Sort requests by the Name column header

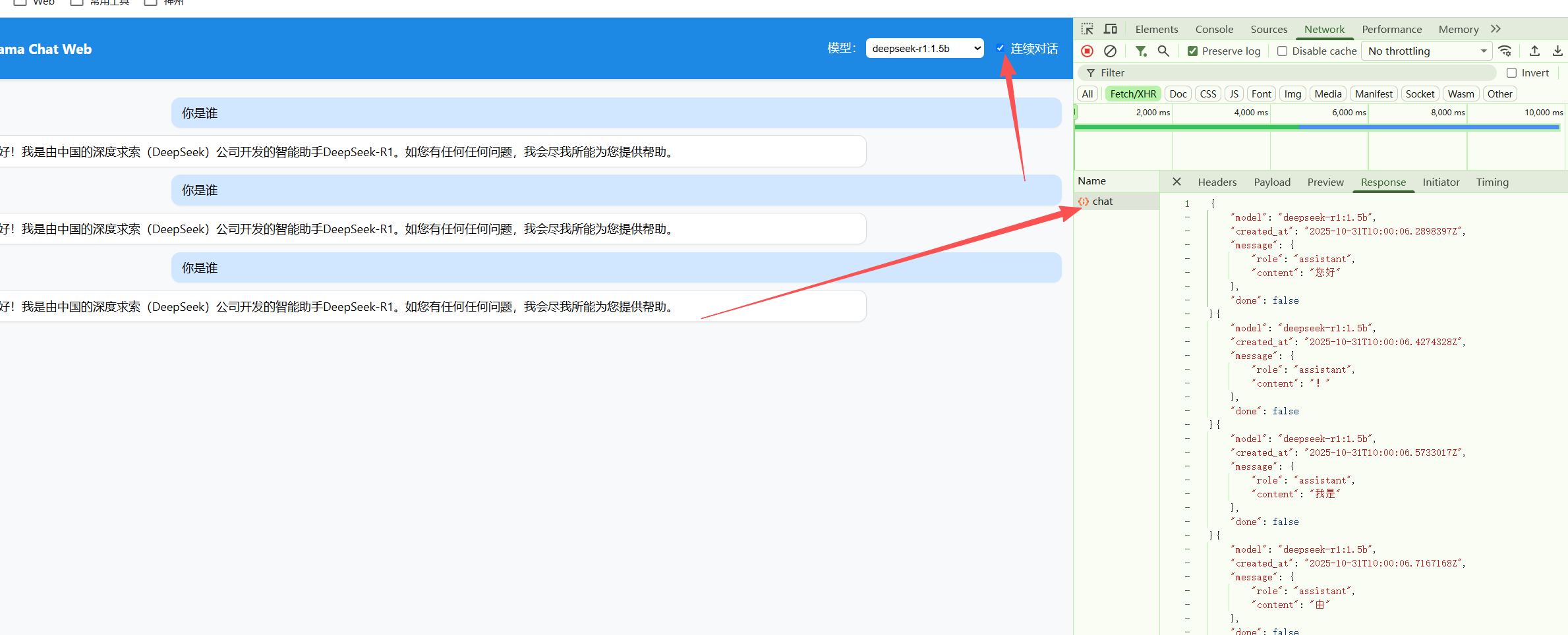1117,181
